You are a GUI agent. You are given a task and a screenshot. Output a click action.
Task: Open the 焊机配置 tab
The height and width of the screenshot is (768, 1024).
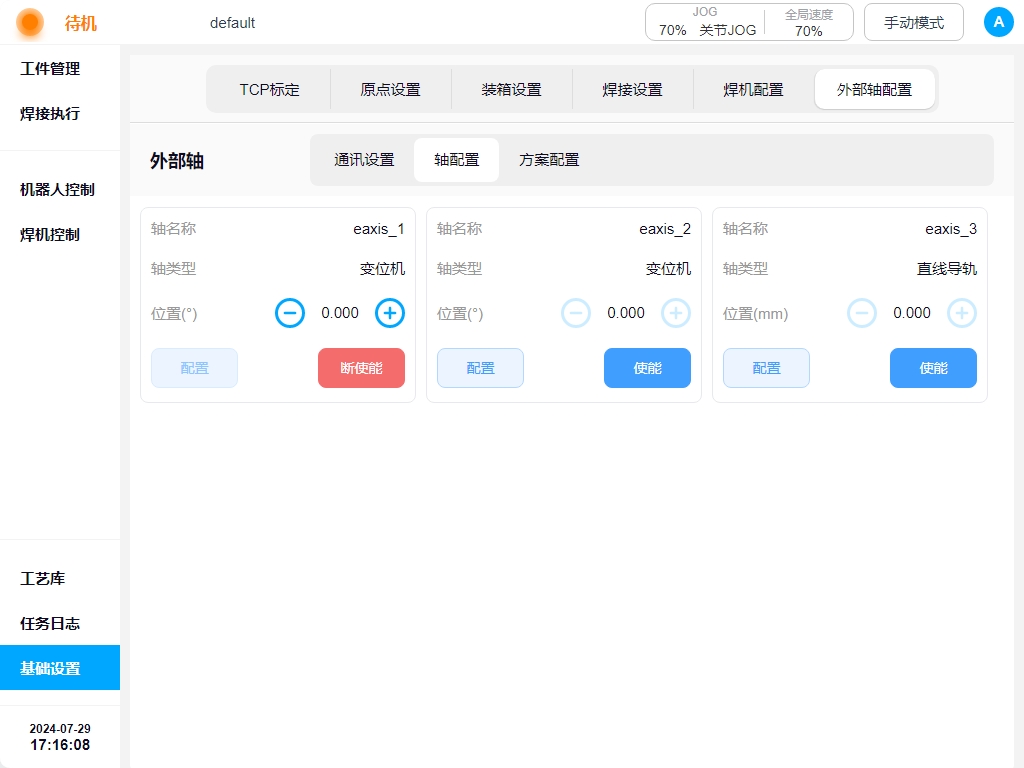click(x=753, y=89)
